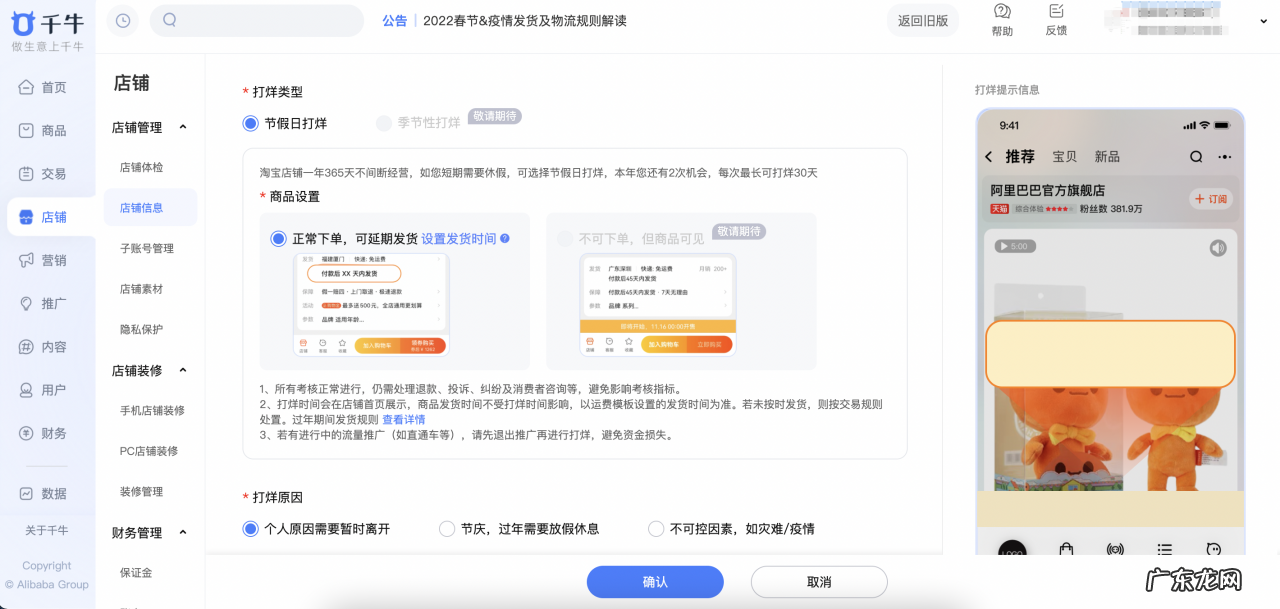Screen dimensions: 1280x609
Task: Go to the 营销 section
Action: click(47, 260)
